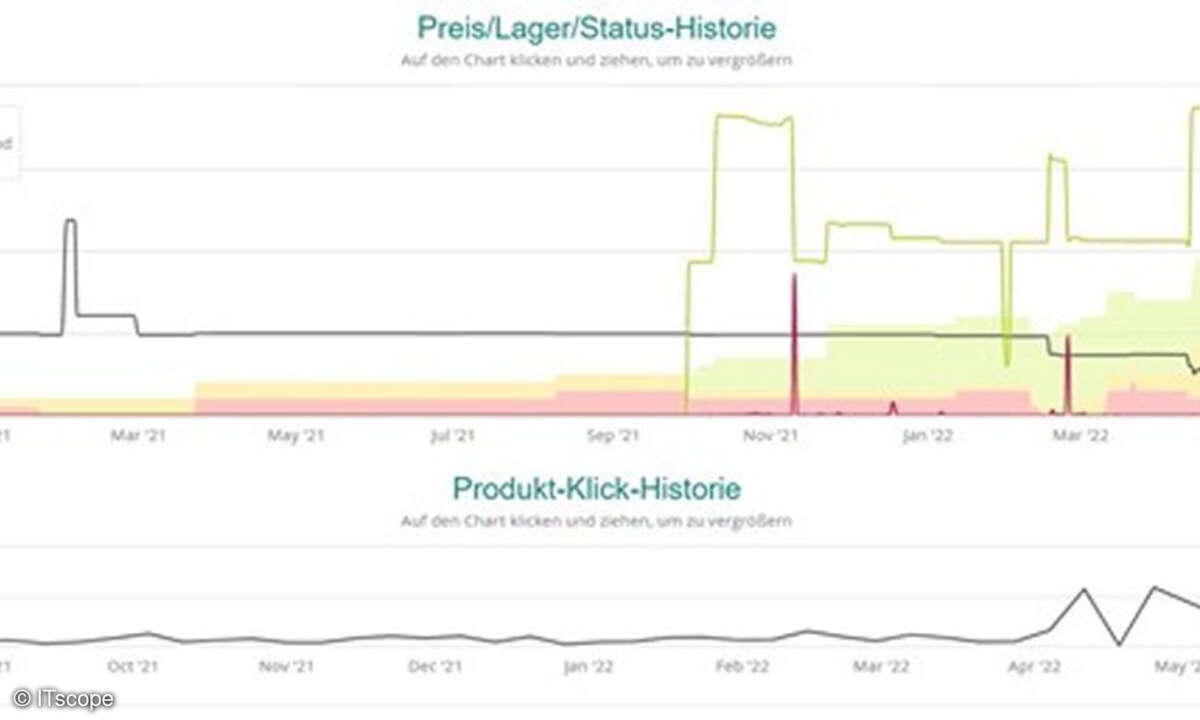Click the gray line peak before Mar '21
1200x720 pixels.
pos(70,222)
